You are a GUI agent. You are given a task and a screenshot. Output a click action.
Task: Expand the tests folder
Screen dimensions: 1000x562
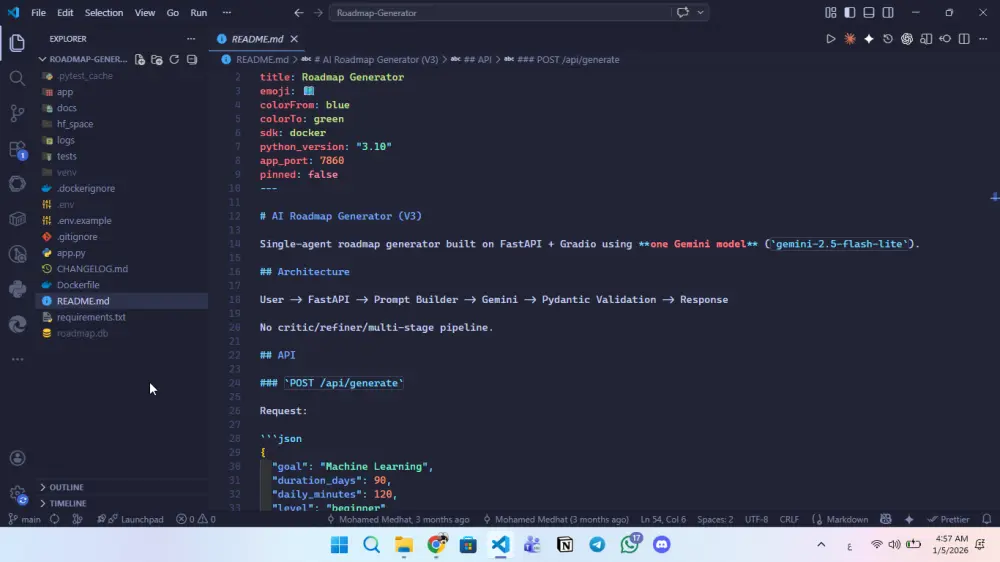(x=66, y=156)
